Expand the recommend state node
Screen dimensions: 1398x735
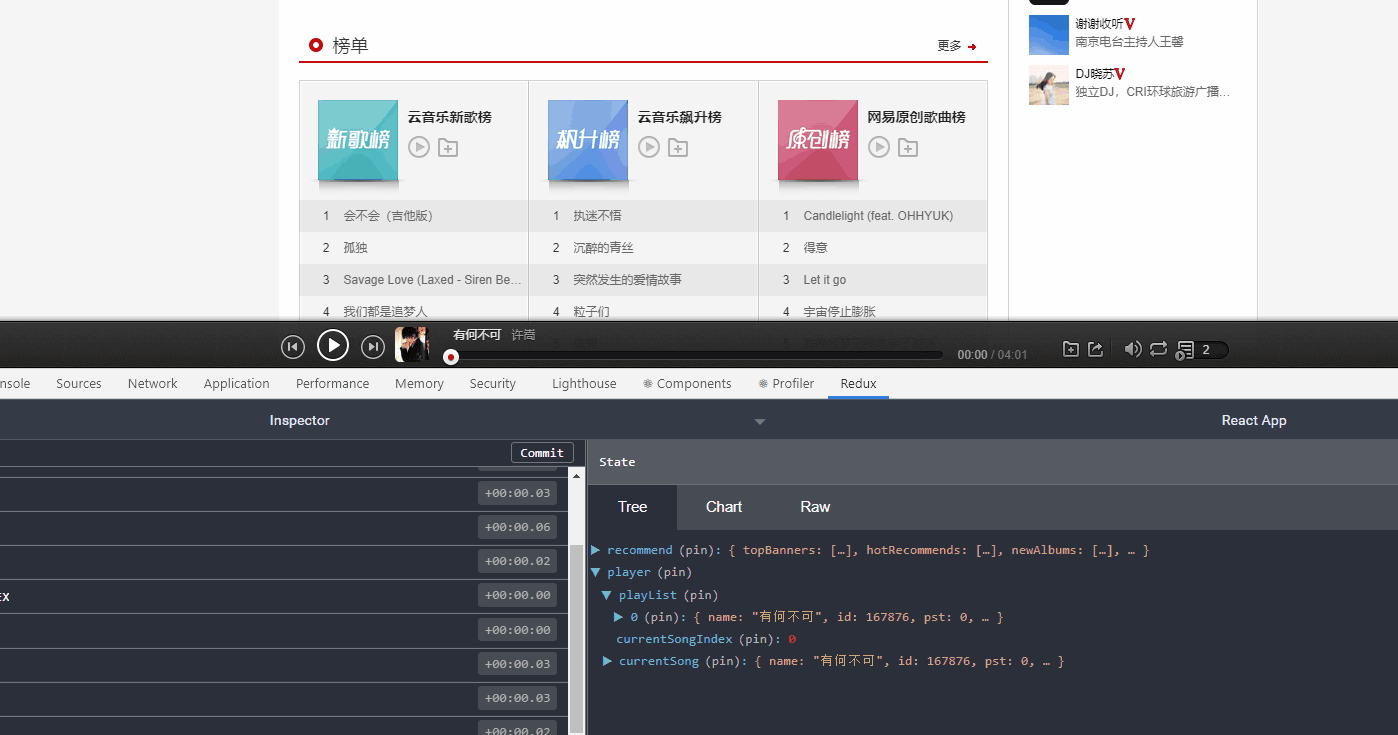coord(596,550)
